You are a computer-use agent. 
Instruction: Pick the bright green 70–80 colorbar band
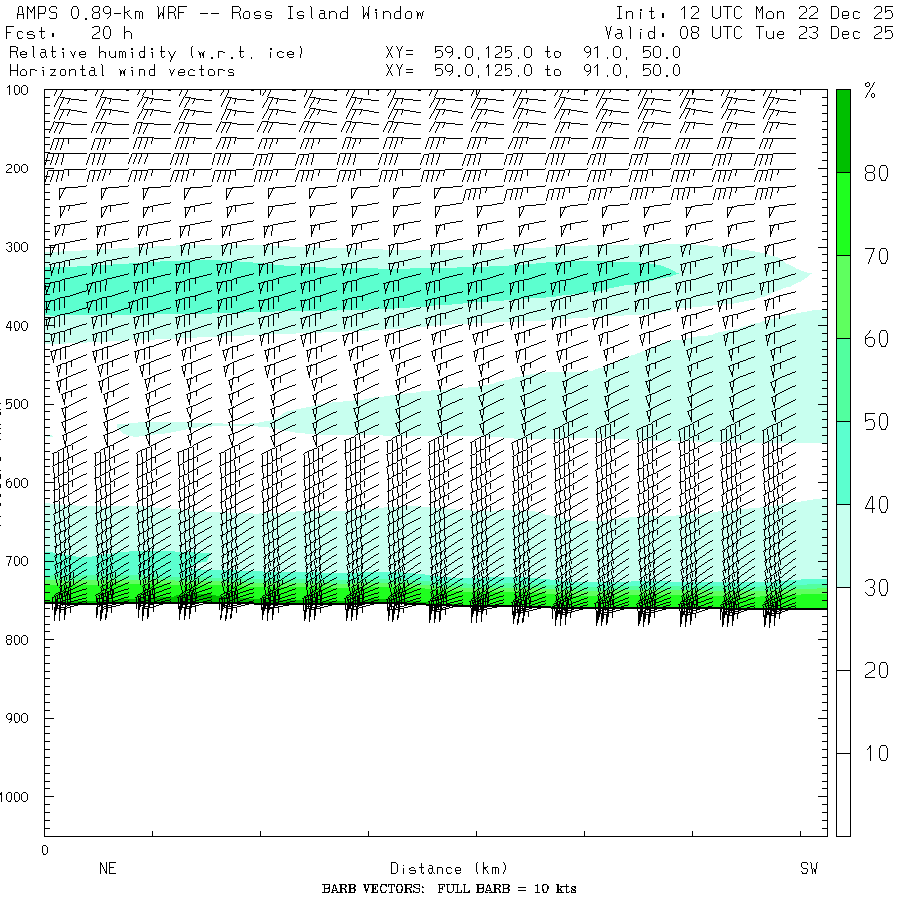tap(843, 213)
